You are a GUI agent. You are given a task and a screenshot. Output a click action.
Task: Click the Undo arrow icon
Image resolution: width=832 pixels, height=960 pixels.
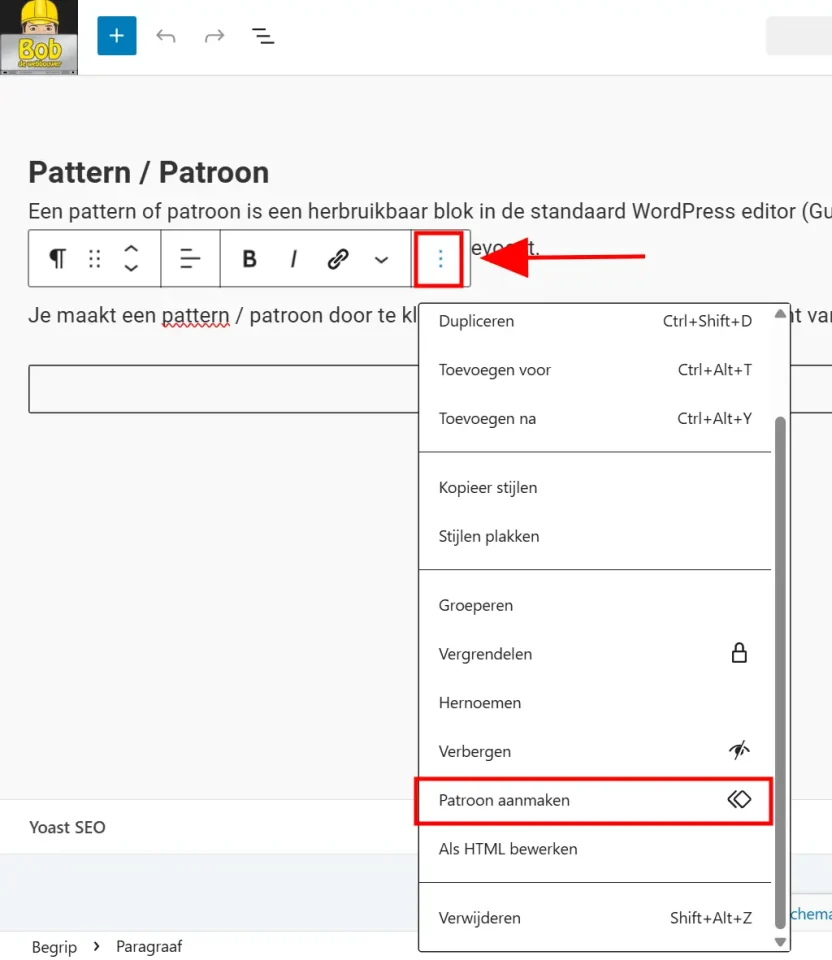coord(166,36)
